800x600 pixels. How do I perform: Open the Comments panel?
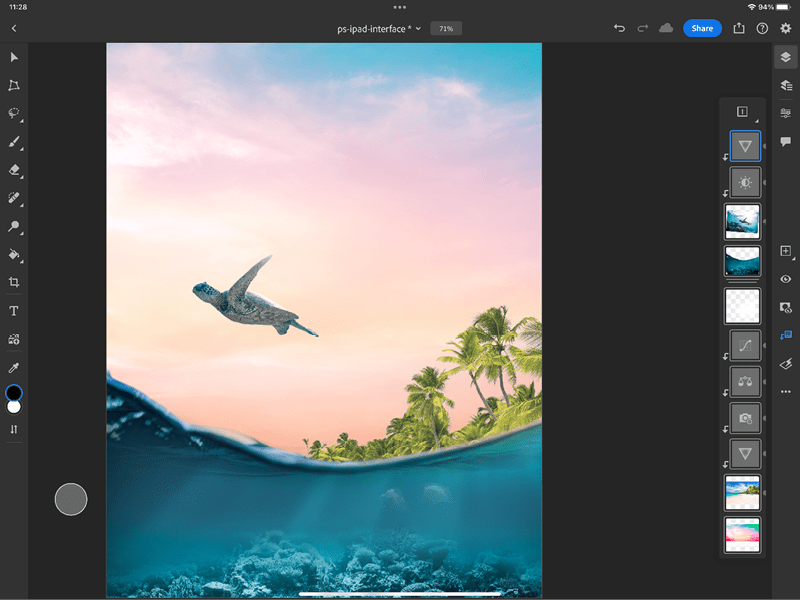tap(786, 141)
